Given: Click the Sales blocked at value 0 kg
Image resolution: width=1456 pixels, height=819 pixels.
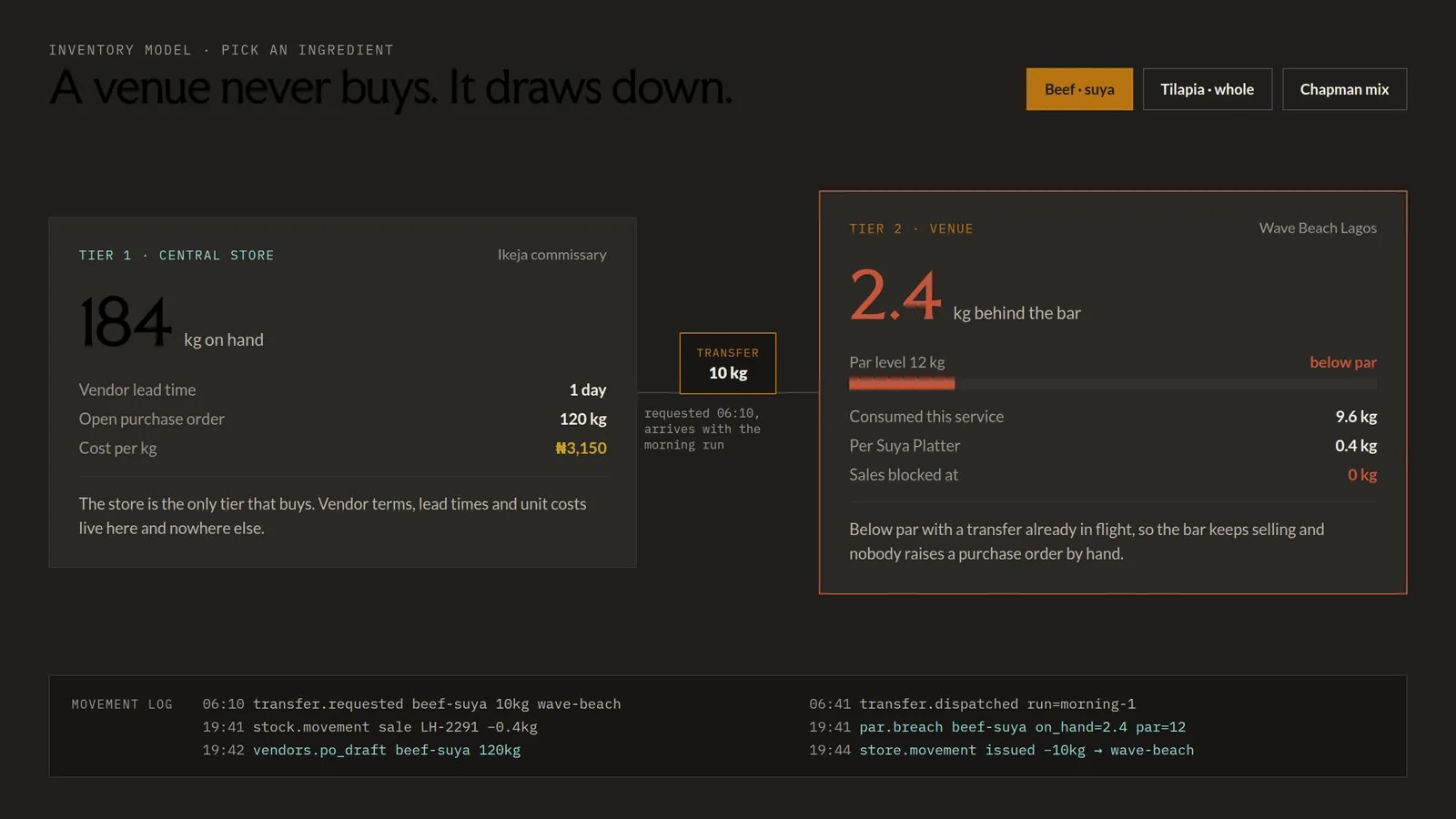Looking at the screenshot, I should click(x=1362, y=474).
